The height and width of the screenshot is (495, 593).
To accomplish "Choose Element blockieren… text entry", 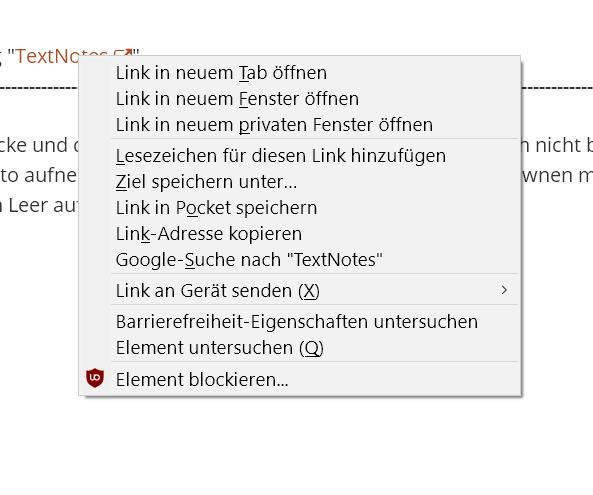I will (x=202, y=380).
